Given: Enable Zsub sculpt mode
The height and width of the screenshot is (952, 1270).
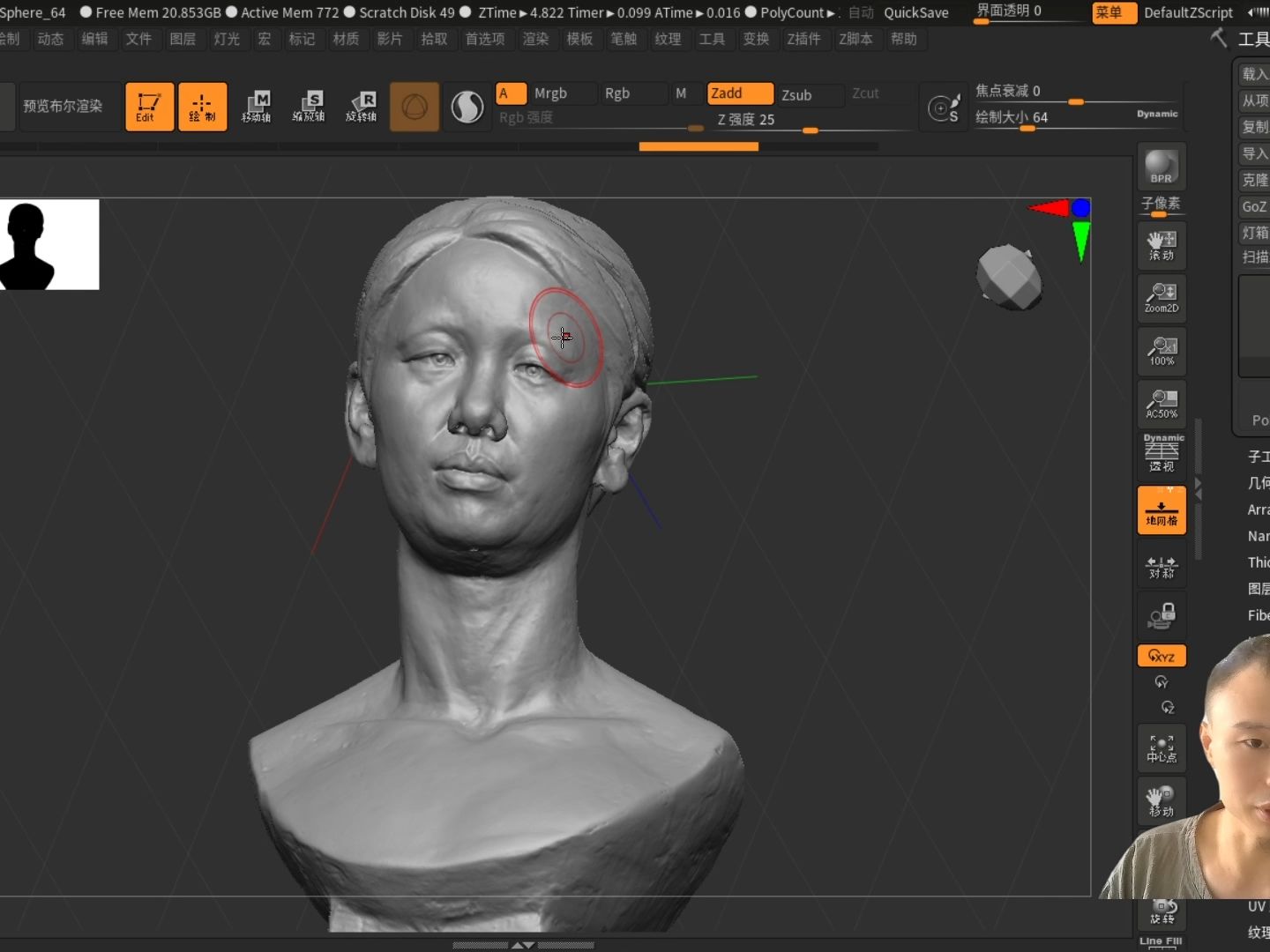Looking at the screenshot, I should [811, 95].
